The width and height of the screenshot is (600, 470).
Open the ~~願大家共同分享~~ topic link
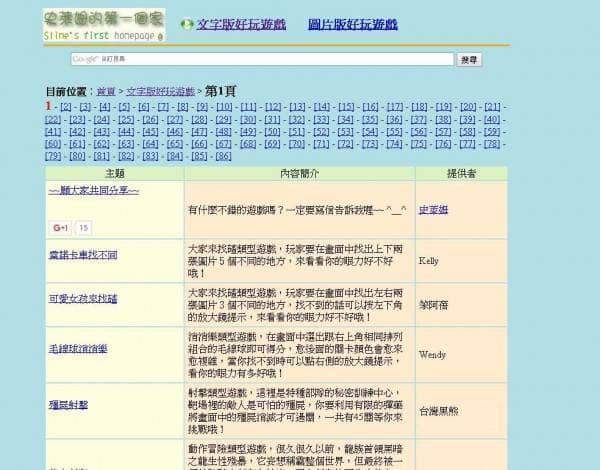[94, 190]
